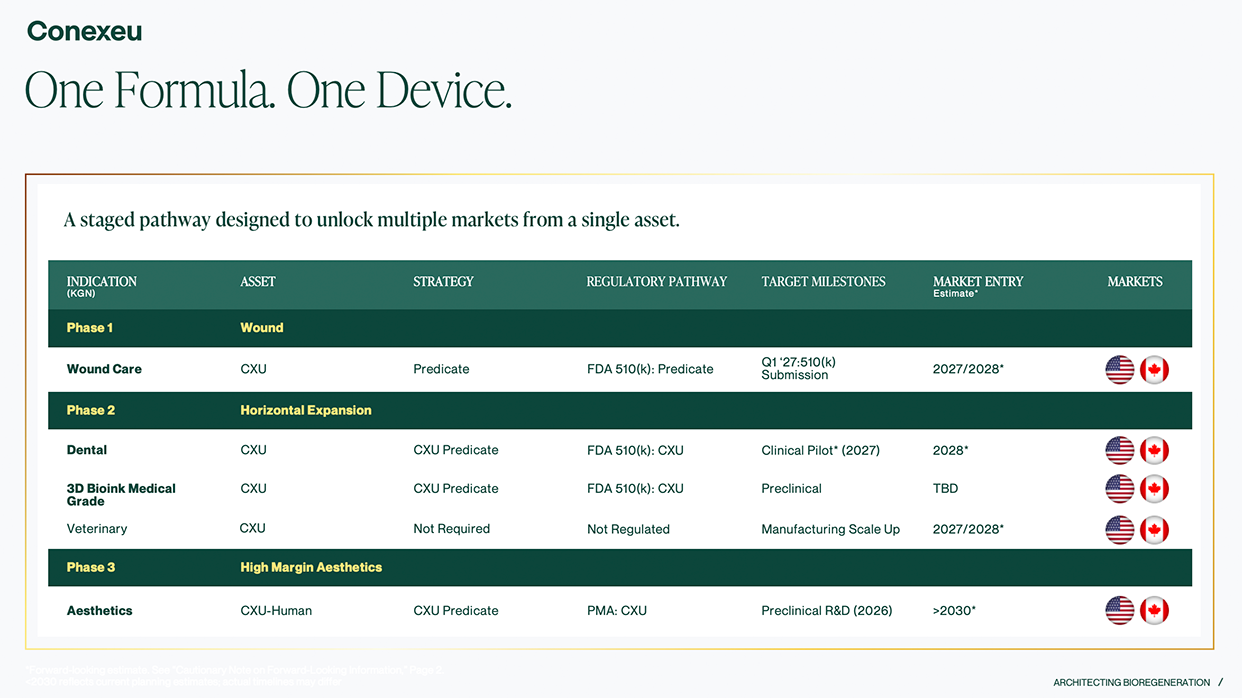The height and width of the screenshot is (698, 1242).
Task: Click the US flag in Wound Care row
Action: (1120, 370)
